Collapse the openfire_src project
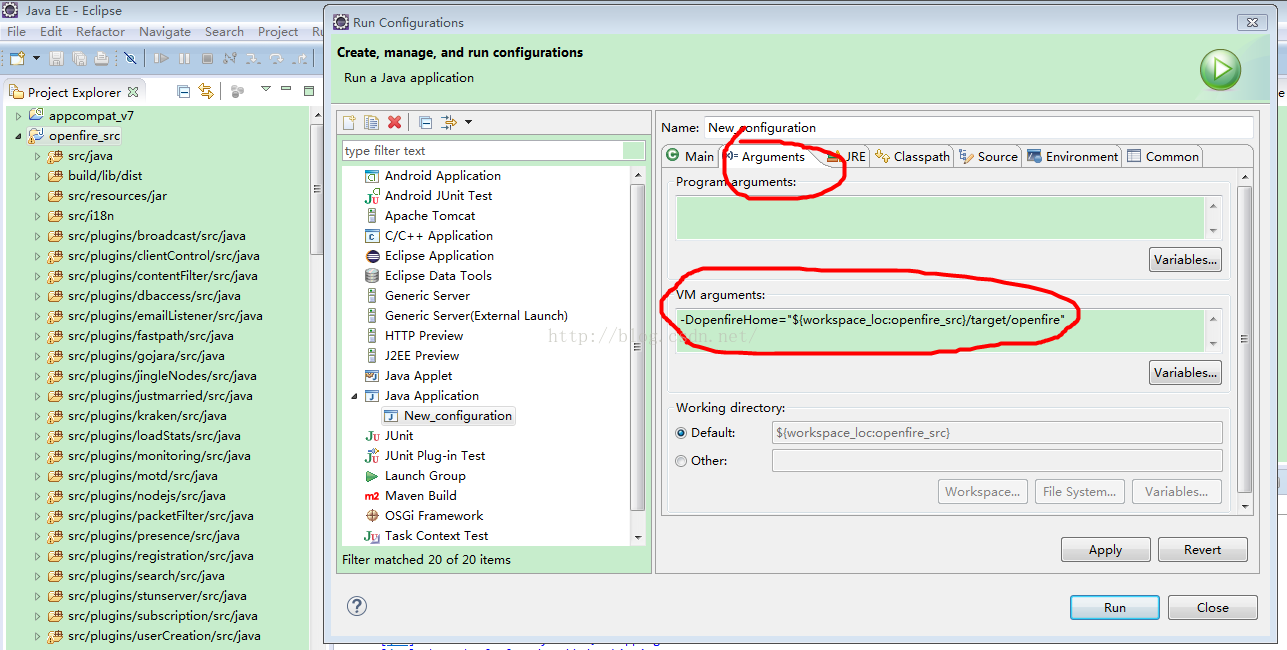Viewport: 1287px width, 650px height. pyautogui.click(x=18, y=136)
